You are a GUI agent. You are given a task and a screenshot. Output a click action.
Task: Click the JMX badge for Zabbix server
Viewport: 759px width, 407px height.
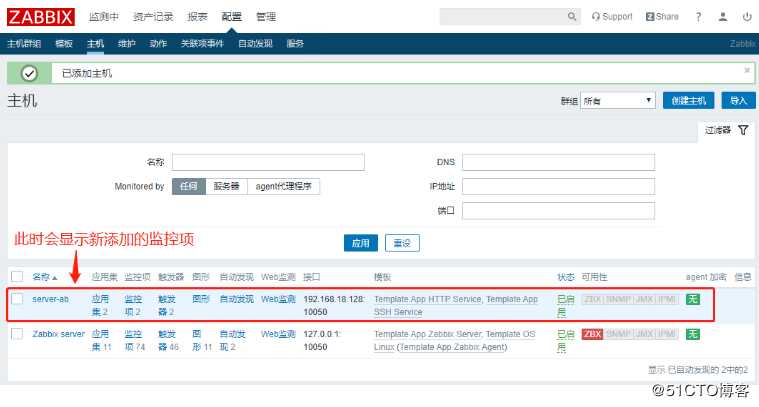(644, 334)
